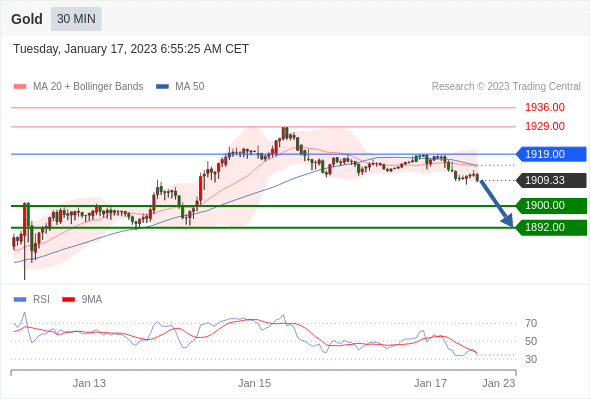Click the MA 50 blue legend swatch
Screen dimensions: 590x400
coord(162,87)
